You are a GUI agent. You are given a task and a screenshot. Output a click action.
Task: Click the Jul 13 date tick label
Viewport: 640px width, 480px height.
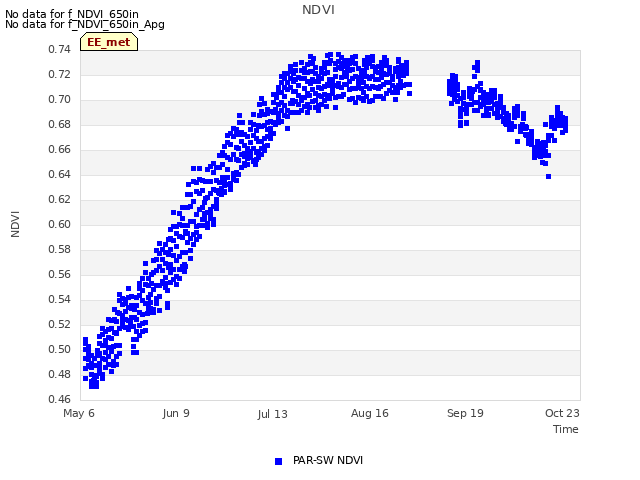[272, 414]
